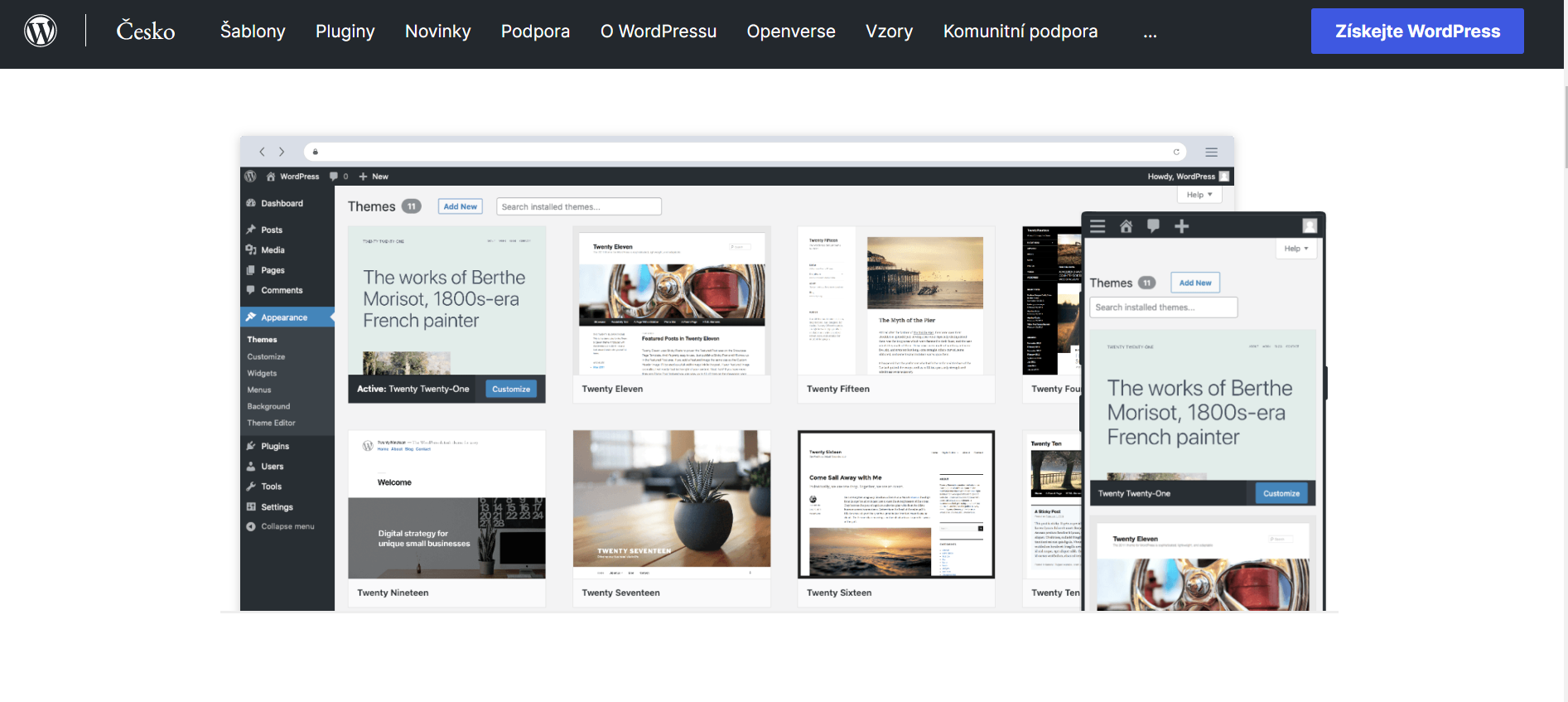
Task: Click the desktop Search installed themes field
Action: [579, 206]
